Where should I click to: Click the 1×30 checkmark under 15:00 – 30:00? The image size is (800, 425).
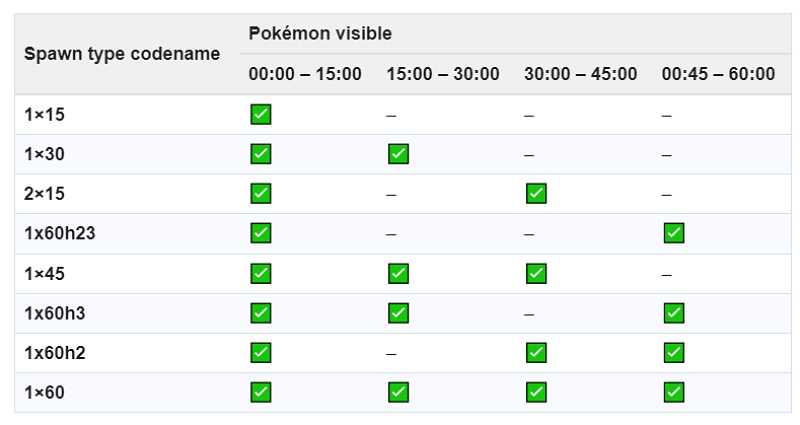point(397,154)
